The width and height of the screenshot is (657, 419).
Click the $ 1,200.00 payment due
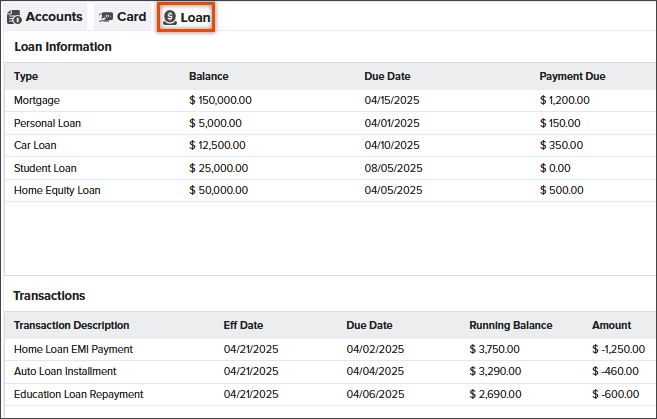tap(565, 101)
